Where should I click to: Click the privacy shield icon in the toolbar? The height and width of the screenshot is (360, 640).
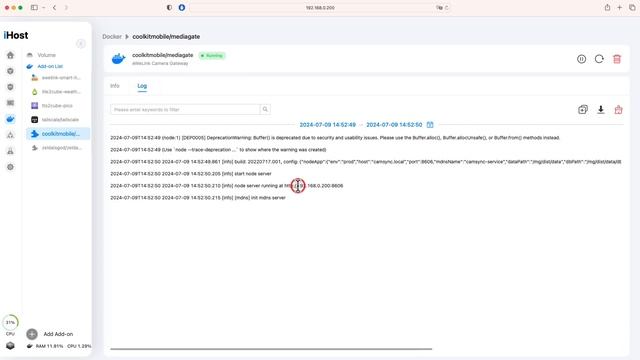(169, 7)
